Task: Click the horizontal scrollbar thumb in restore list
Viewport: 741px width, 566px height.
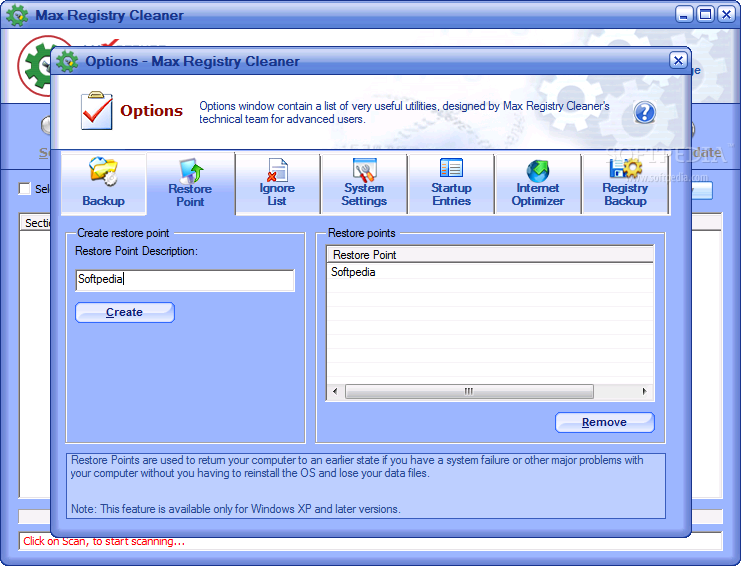Action: pyautogui.click(x=469, y=391)
